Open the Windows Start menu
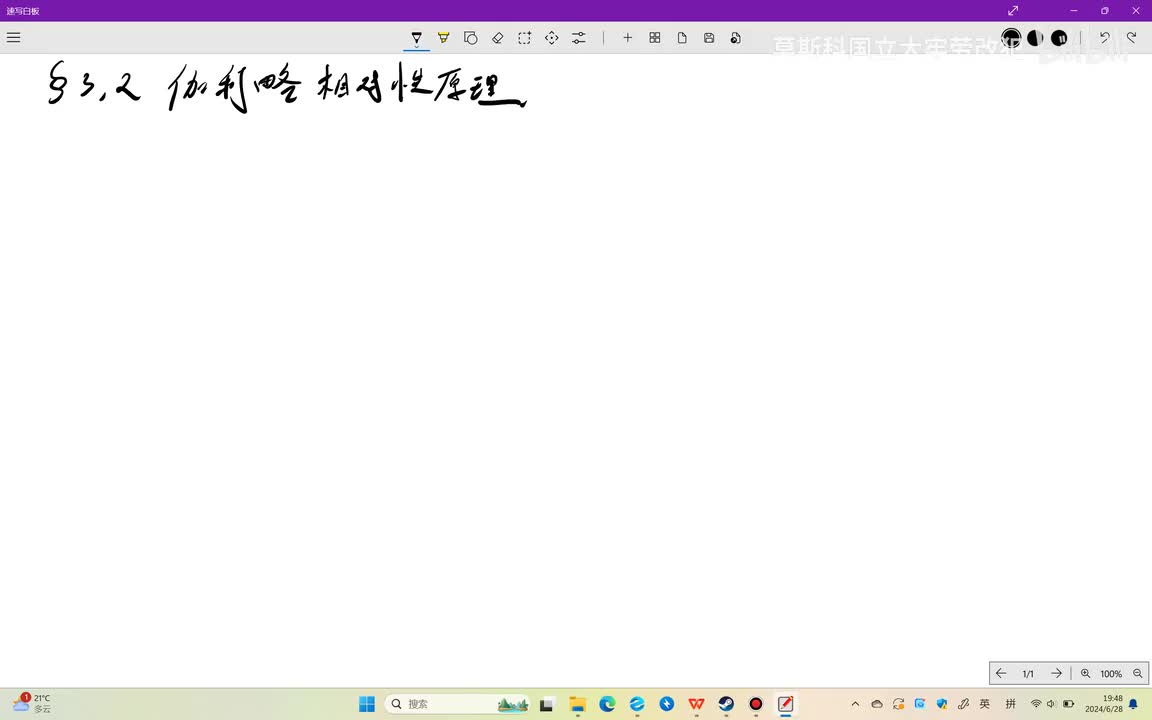1152x720 pixels. coord(367,704)
